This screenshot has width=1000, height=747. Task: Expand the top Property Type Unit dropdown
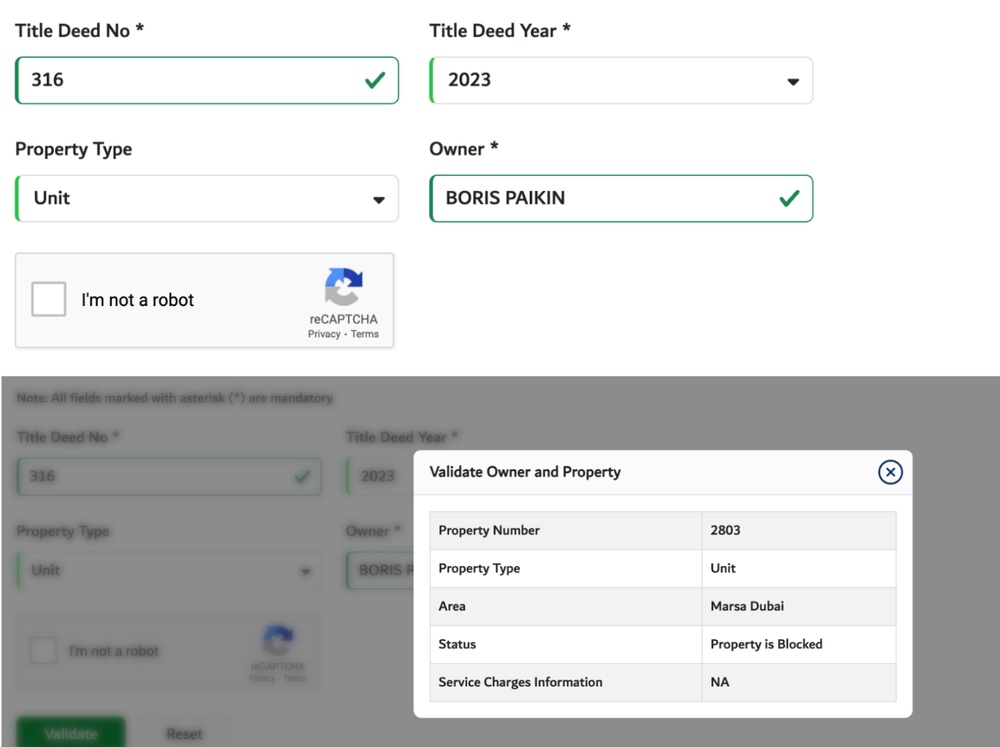point(378,199)
